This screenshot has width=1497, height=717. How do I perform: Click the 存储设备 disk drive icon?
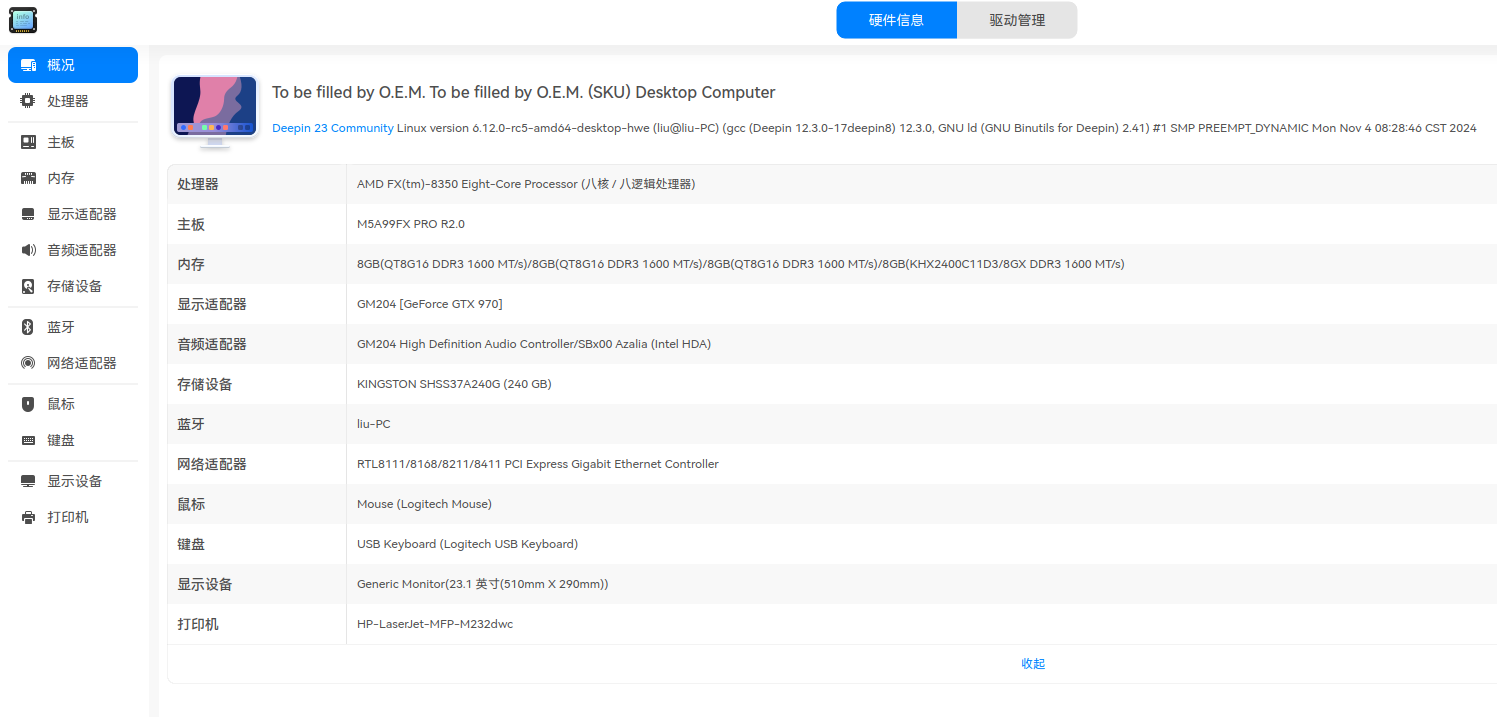29,286
